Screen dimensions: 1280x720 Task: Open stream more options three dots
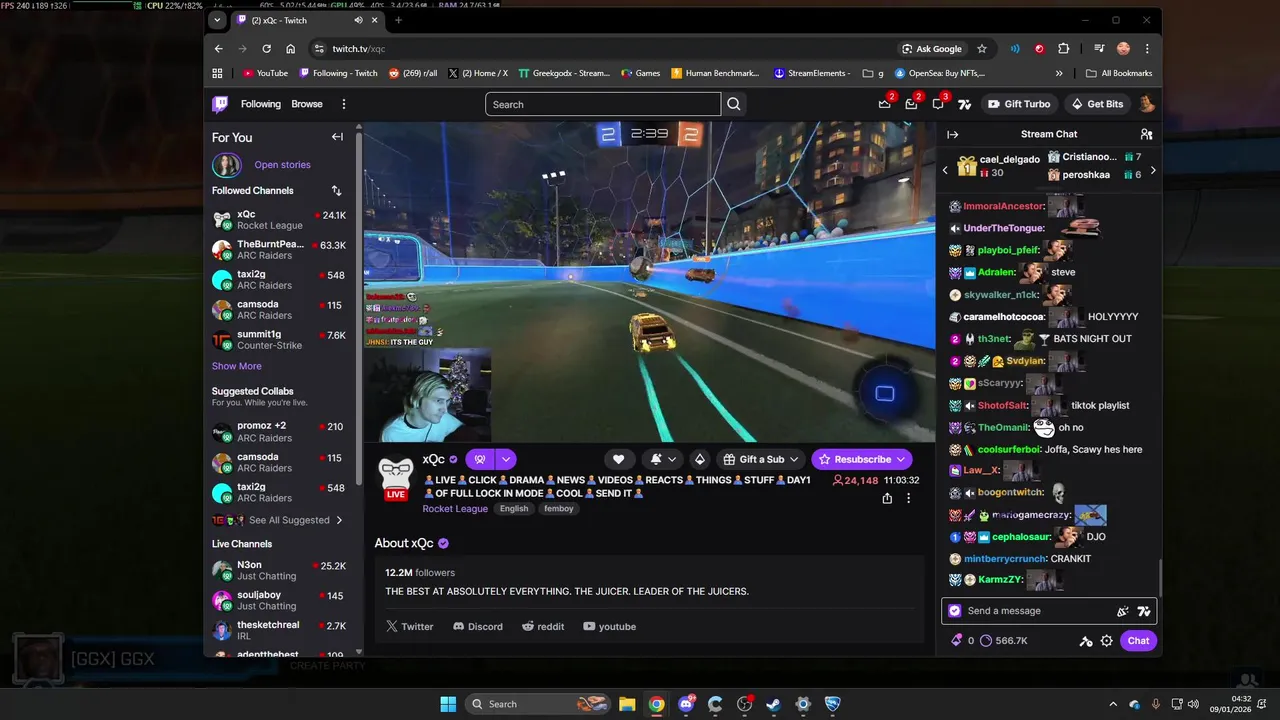click(x=909, y=498)
